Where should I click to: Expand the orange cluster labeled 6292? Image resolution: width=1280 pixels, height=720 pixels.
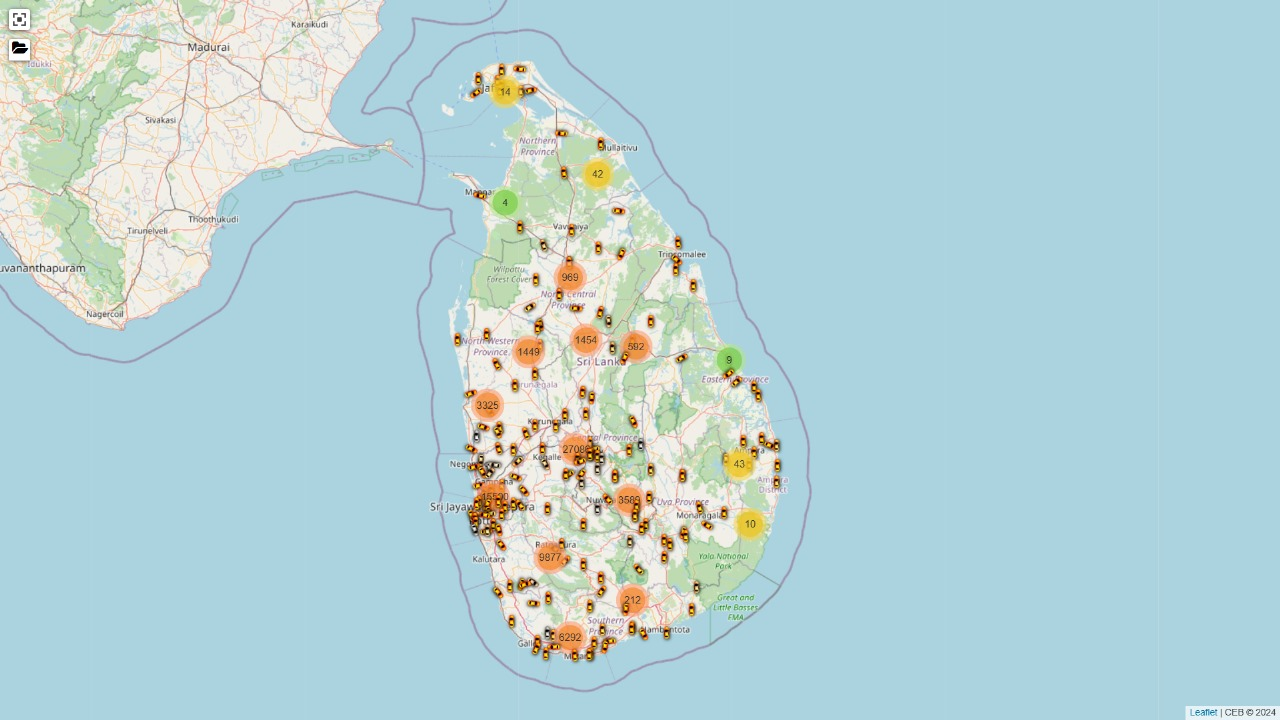[x=570, y=637]
